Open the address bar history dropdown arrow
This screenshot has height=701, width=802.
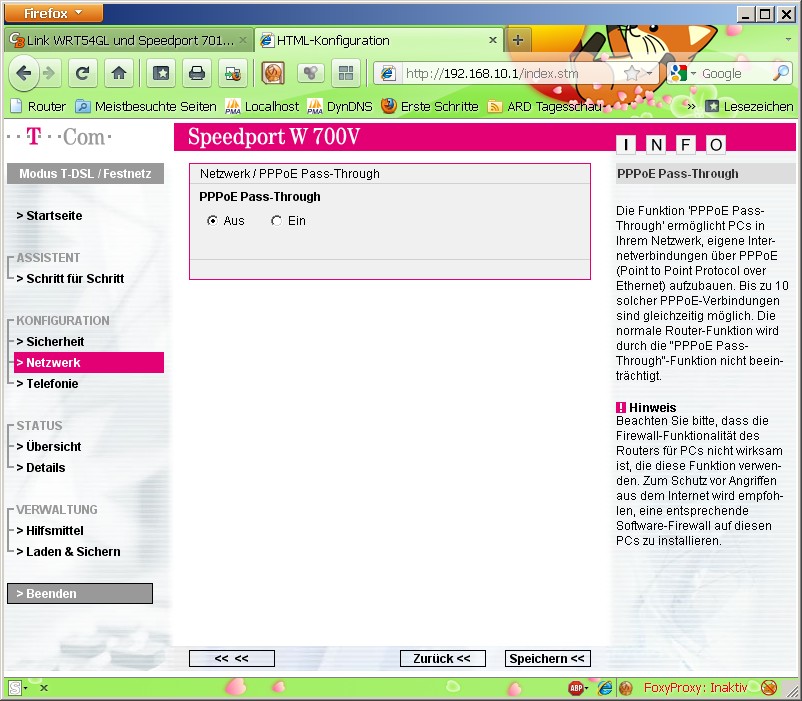point(650,74)
